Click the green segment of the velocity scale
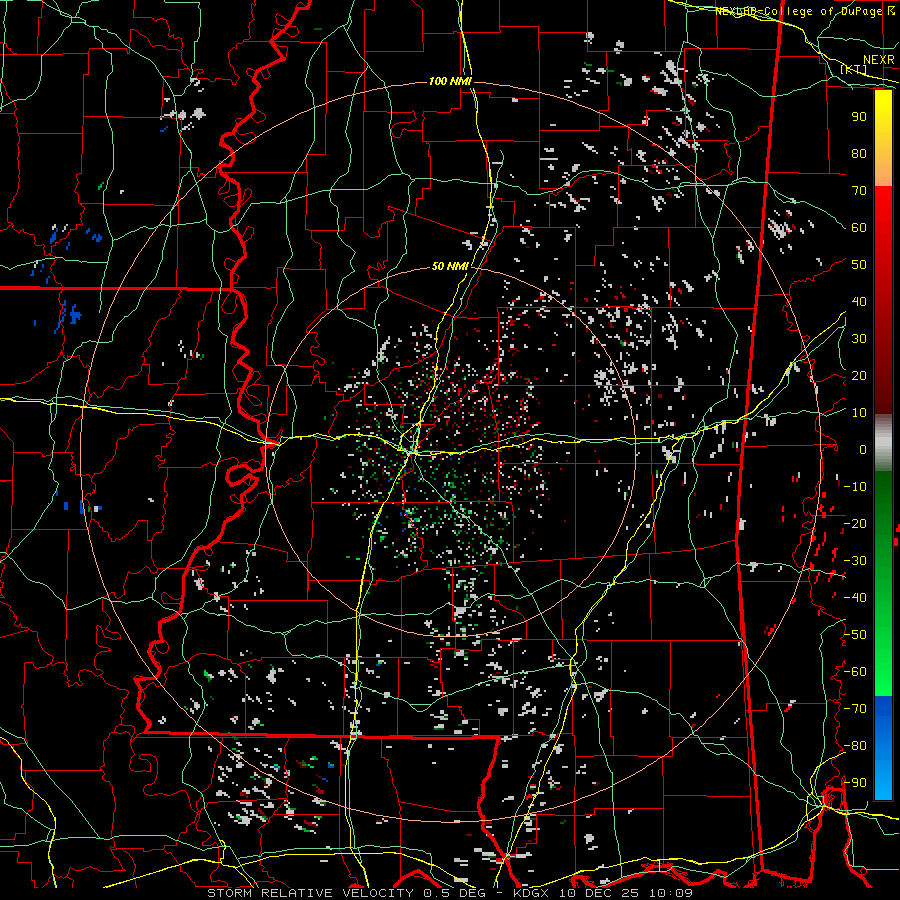Viewport: 900px width, 900px height. coord(883,584)
